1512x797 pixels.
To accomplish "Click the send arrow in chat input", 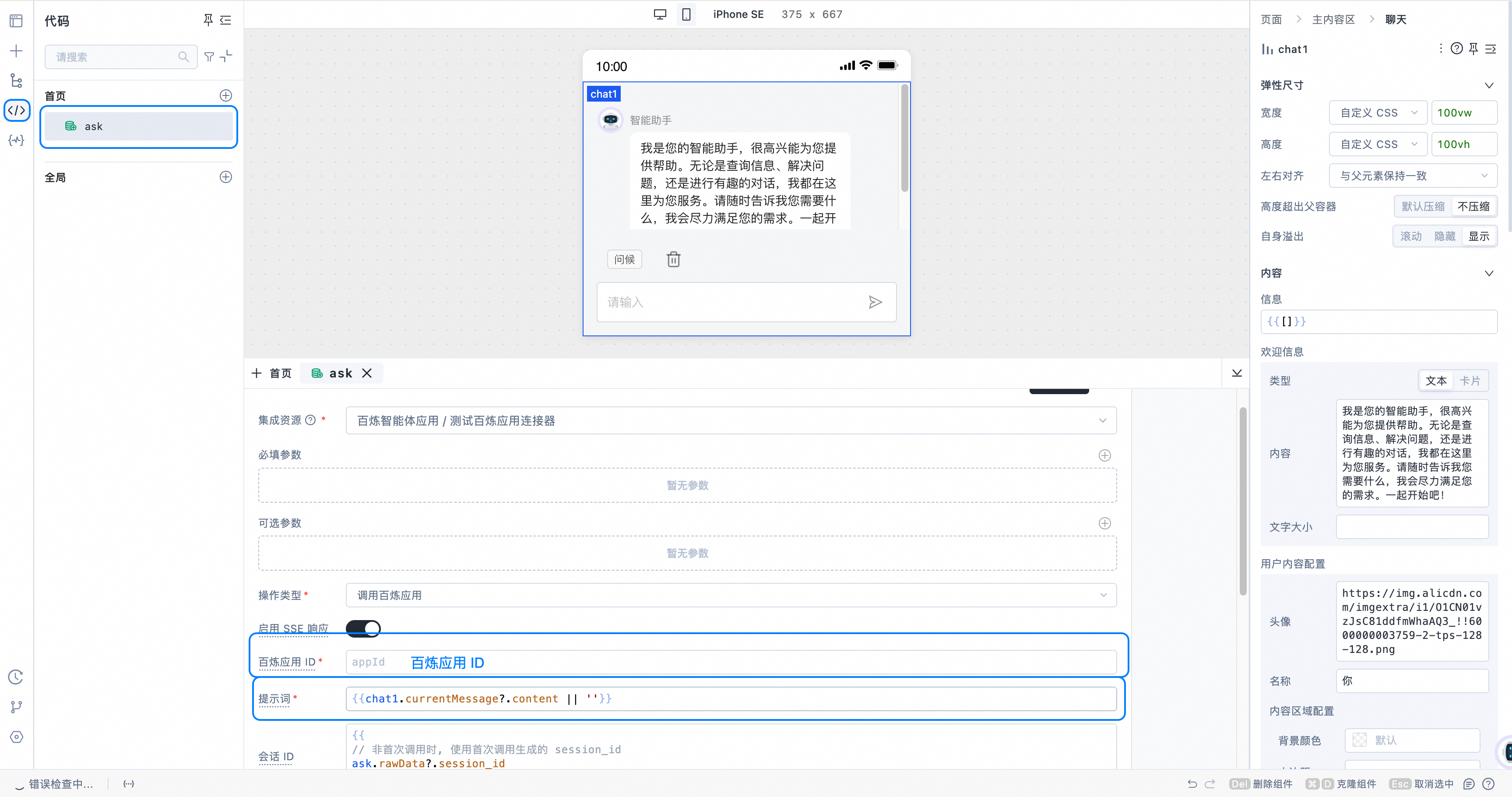I will 875,302.
